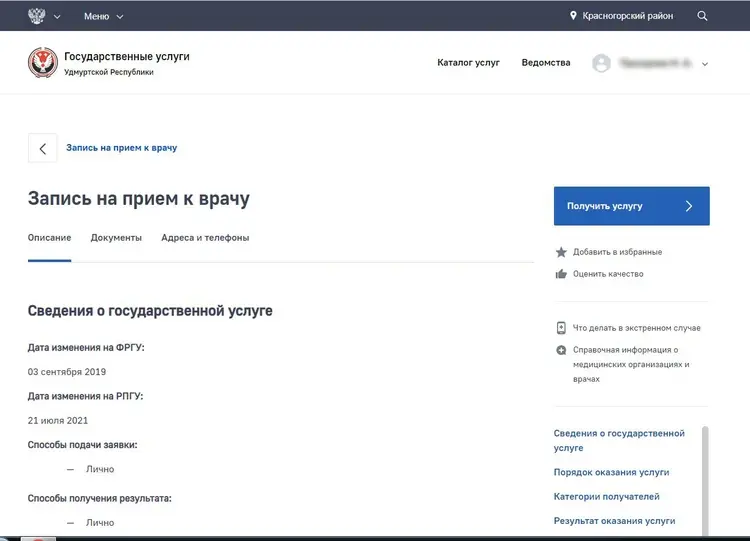Screen dimensions: 750x541
Task: Click the medical reference plus icon
Action: [x=561, y=350]
